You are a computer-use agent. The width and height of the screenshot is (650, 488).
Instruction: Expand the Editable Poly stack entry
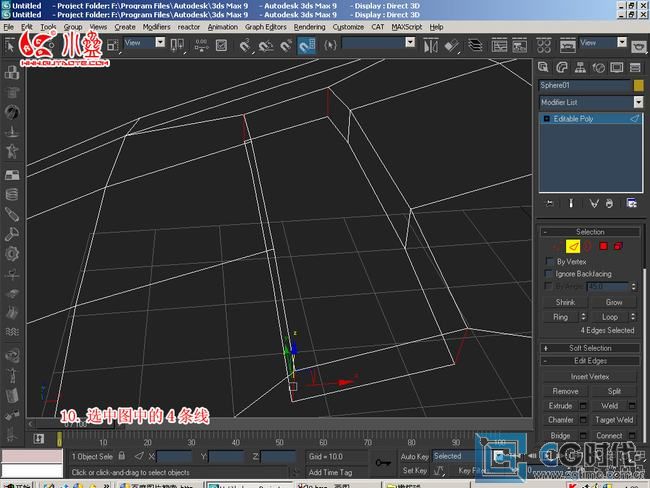coord(546,119)
